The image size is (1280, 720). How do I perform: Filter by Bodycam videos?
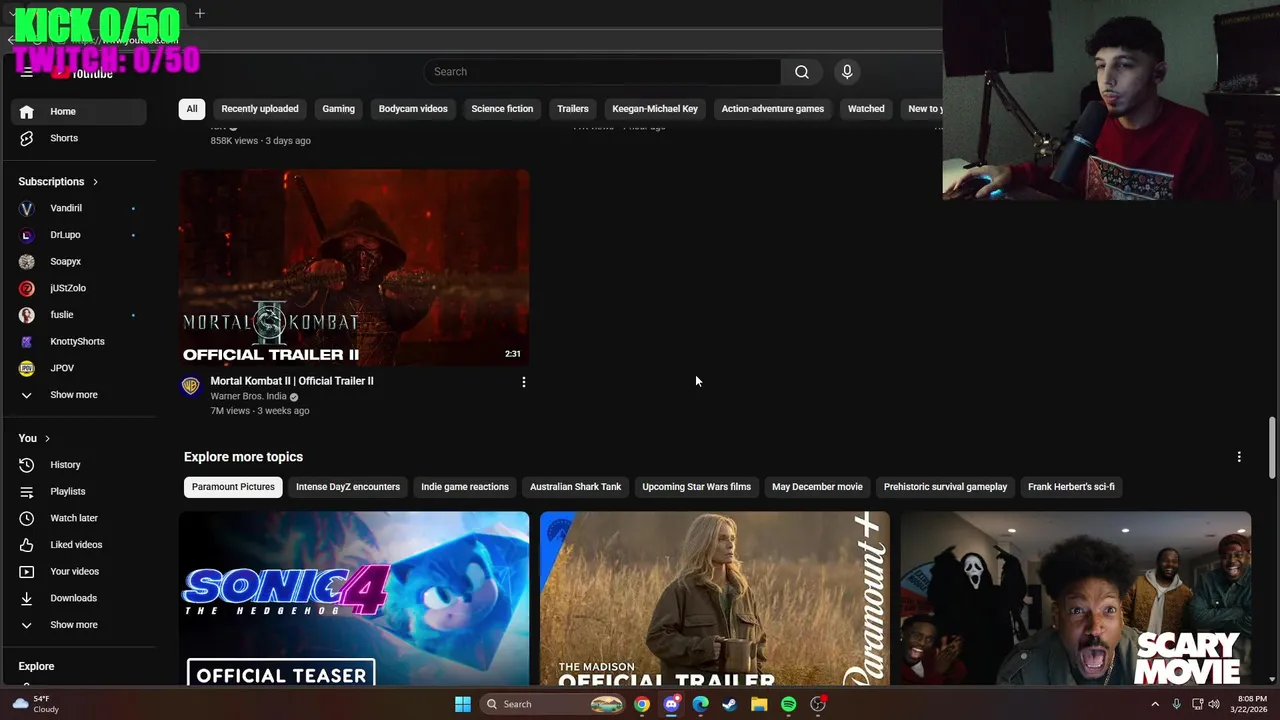413,109
